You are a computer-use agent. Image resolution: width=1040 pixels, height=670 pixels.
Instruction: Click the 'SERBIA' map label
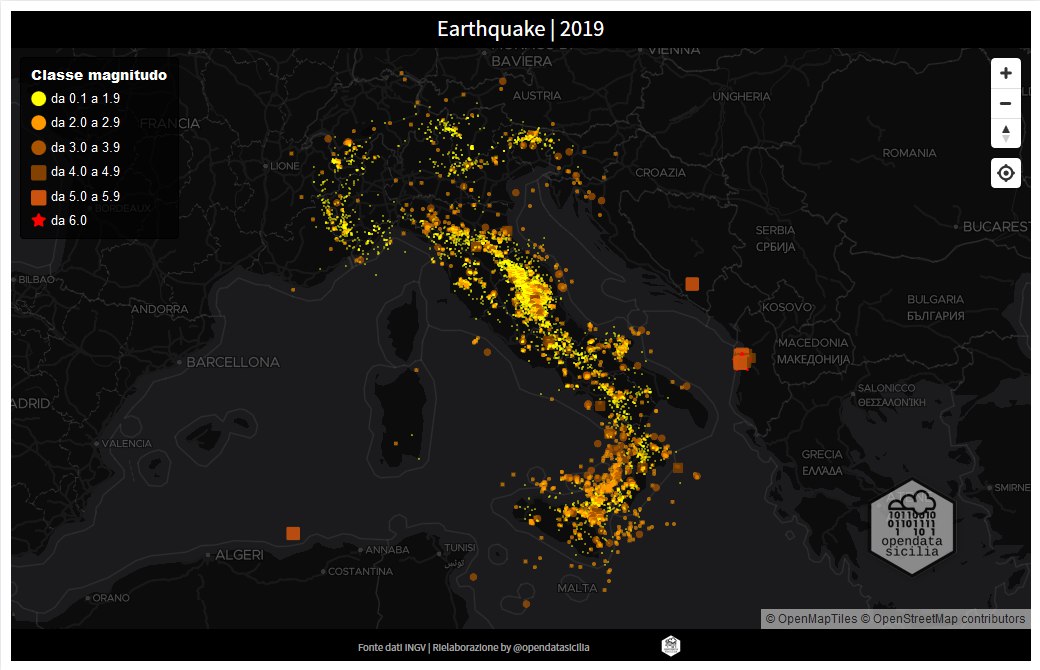tap(775, 230)
